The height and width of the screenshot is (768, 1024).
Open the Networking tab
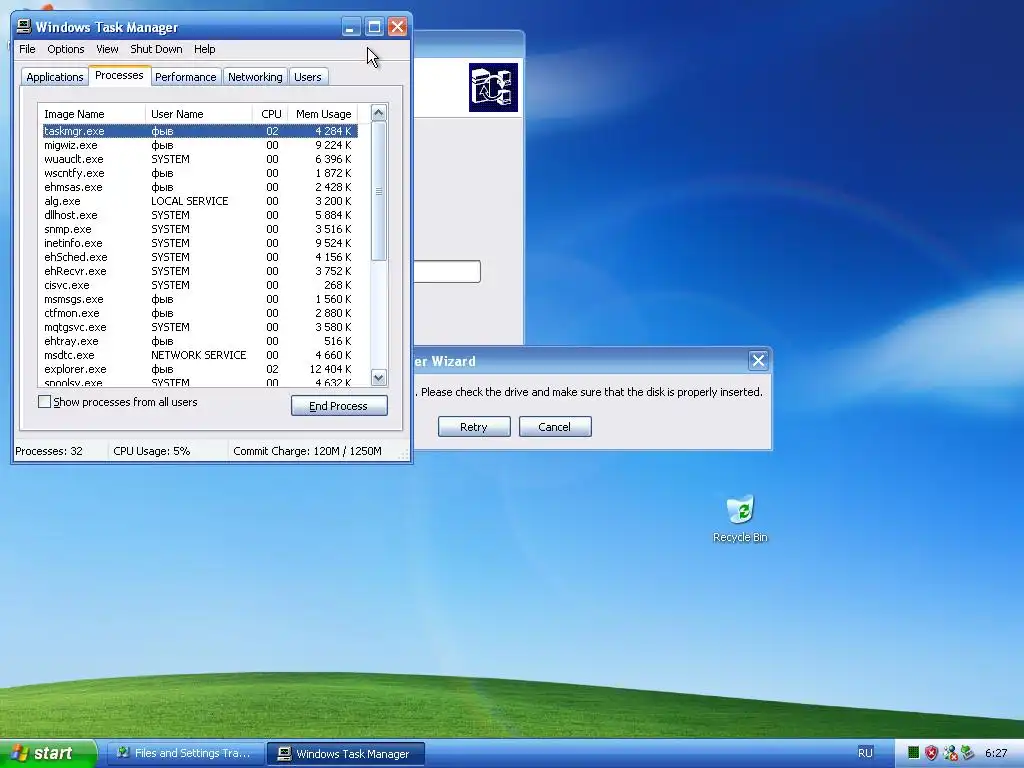255,76
